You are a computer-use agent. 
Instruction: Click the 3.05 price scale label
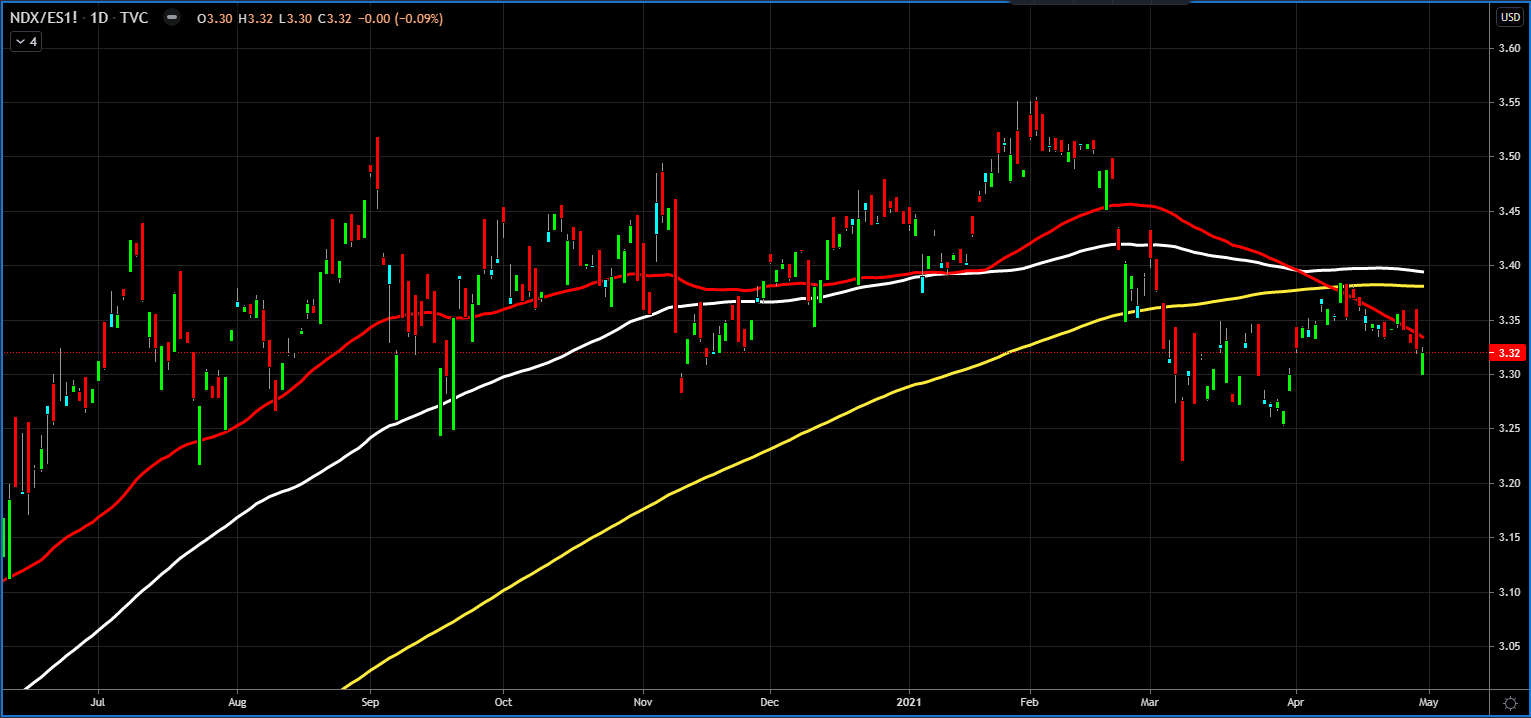1509,647
